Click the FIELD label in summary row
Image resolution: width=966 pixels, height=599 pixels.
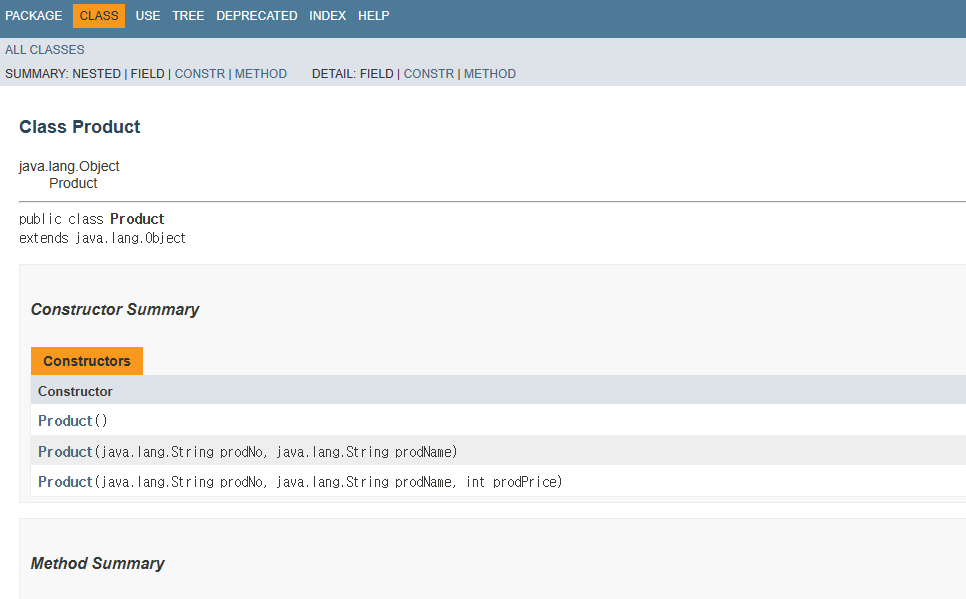(147, 74)
